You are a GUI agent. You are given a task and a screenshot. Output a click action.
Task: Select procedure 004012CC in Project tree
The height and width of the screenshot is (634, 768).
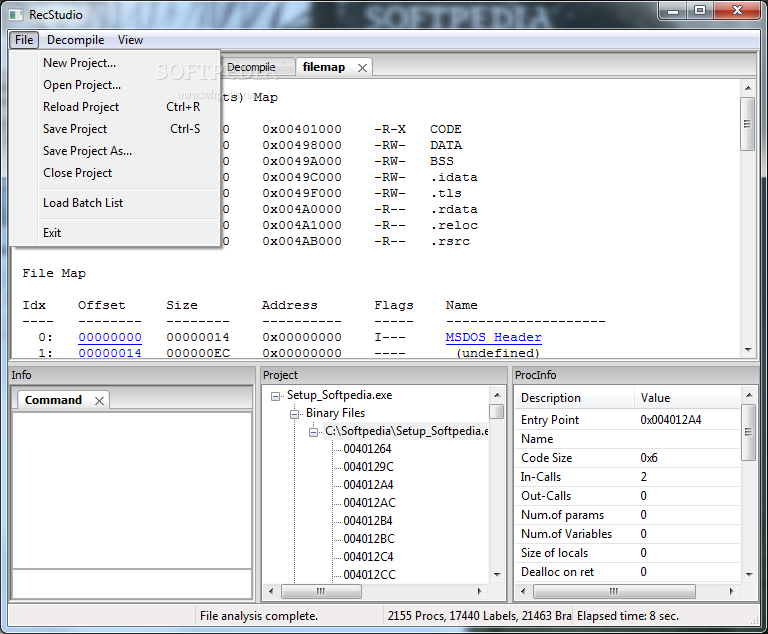(369, 575)
